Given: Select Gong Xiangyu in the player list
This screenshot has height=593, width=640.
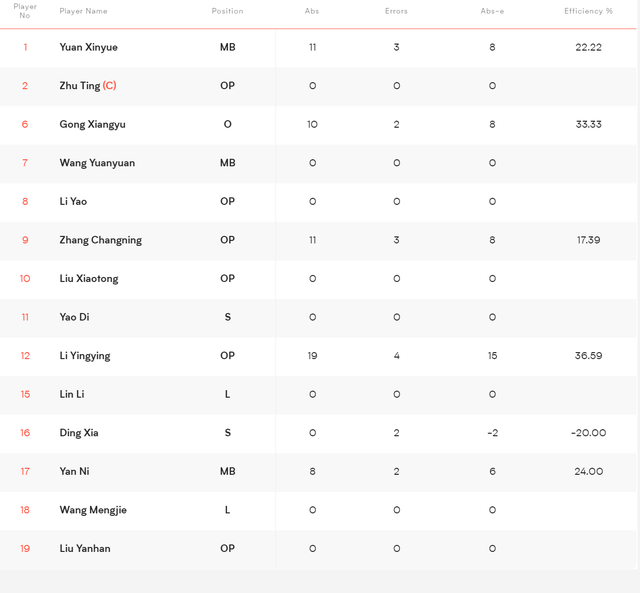Looking at the screenshot, I should 92,124.
